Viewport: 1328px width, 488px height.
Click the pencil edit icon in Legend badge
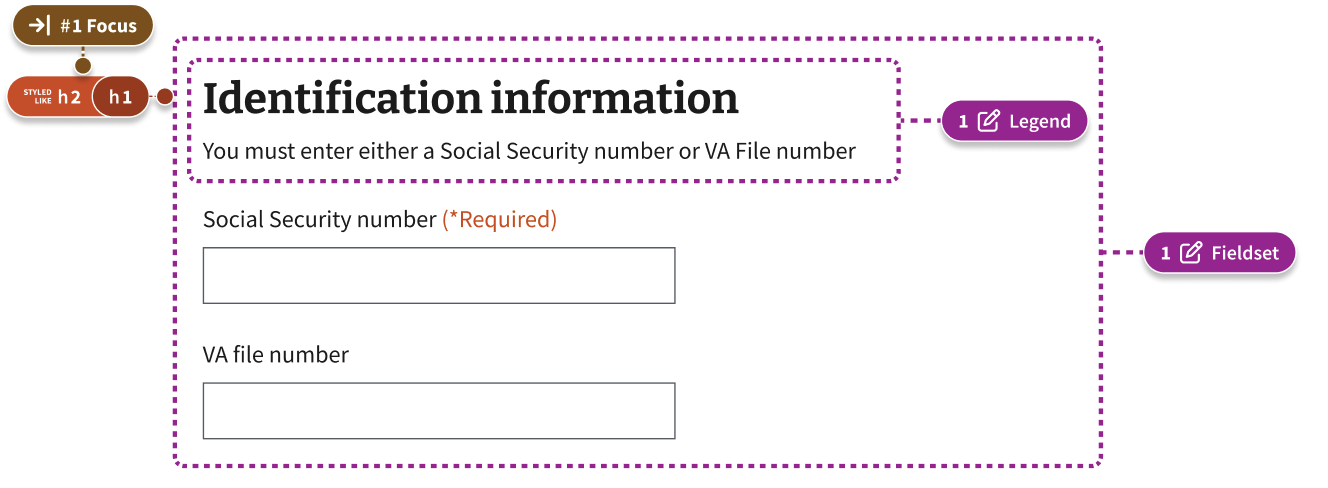pyautogui.click(x=988, y=122)
